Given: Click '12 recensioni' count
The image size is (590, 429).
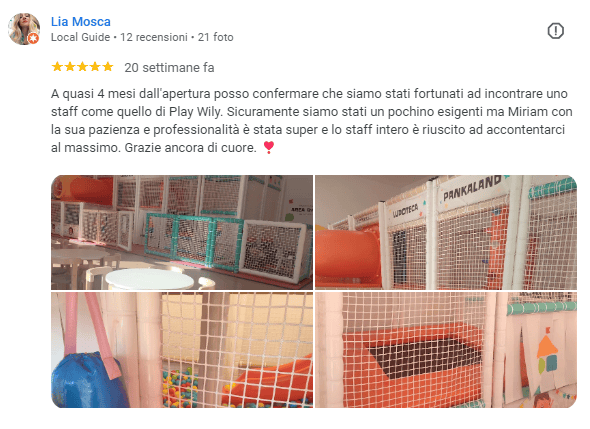Looking at the screenshot, I should (x=154, y=37).
